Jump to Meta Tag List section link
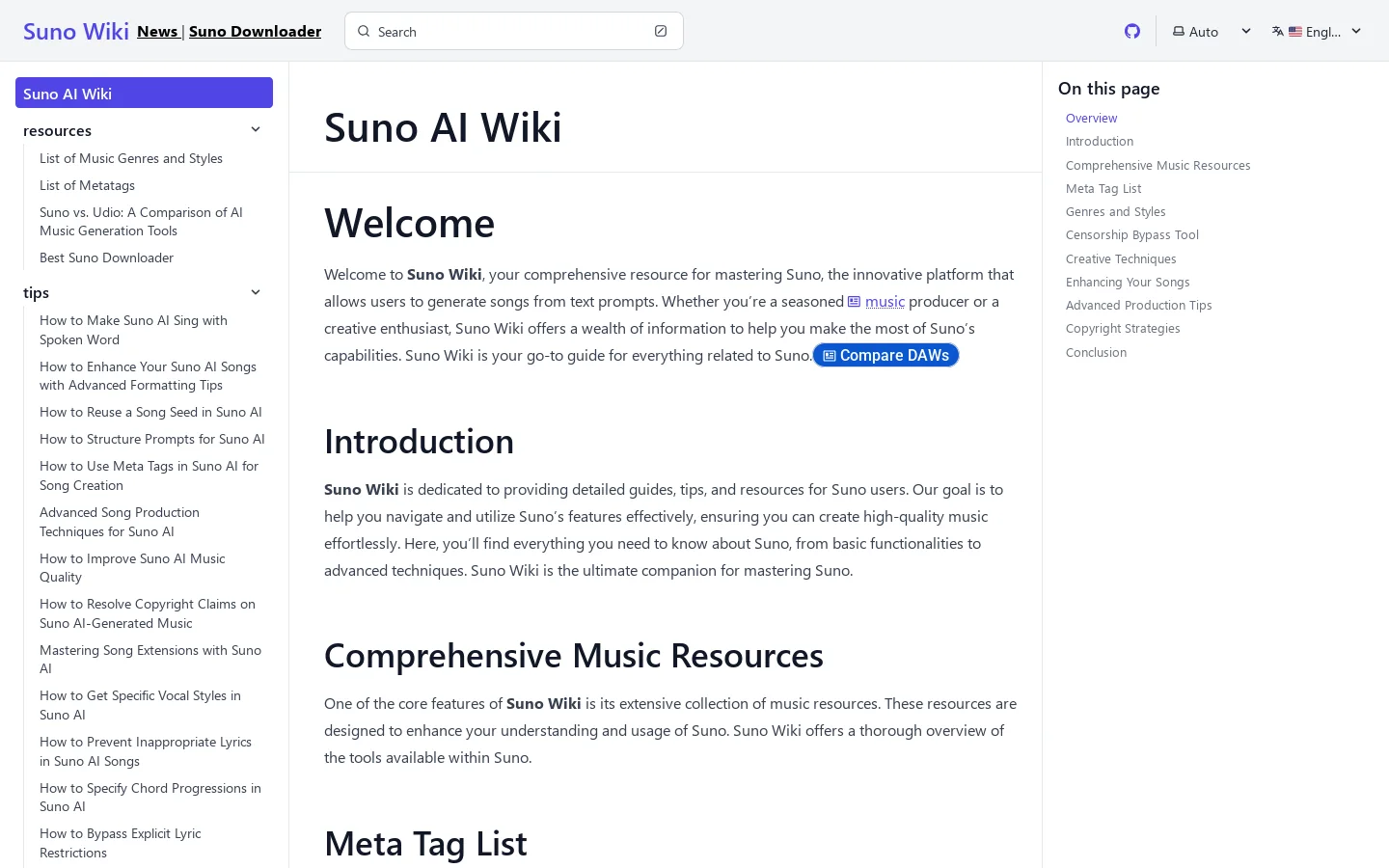 point(1103,188)
